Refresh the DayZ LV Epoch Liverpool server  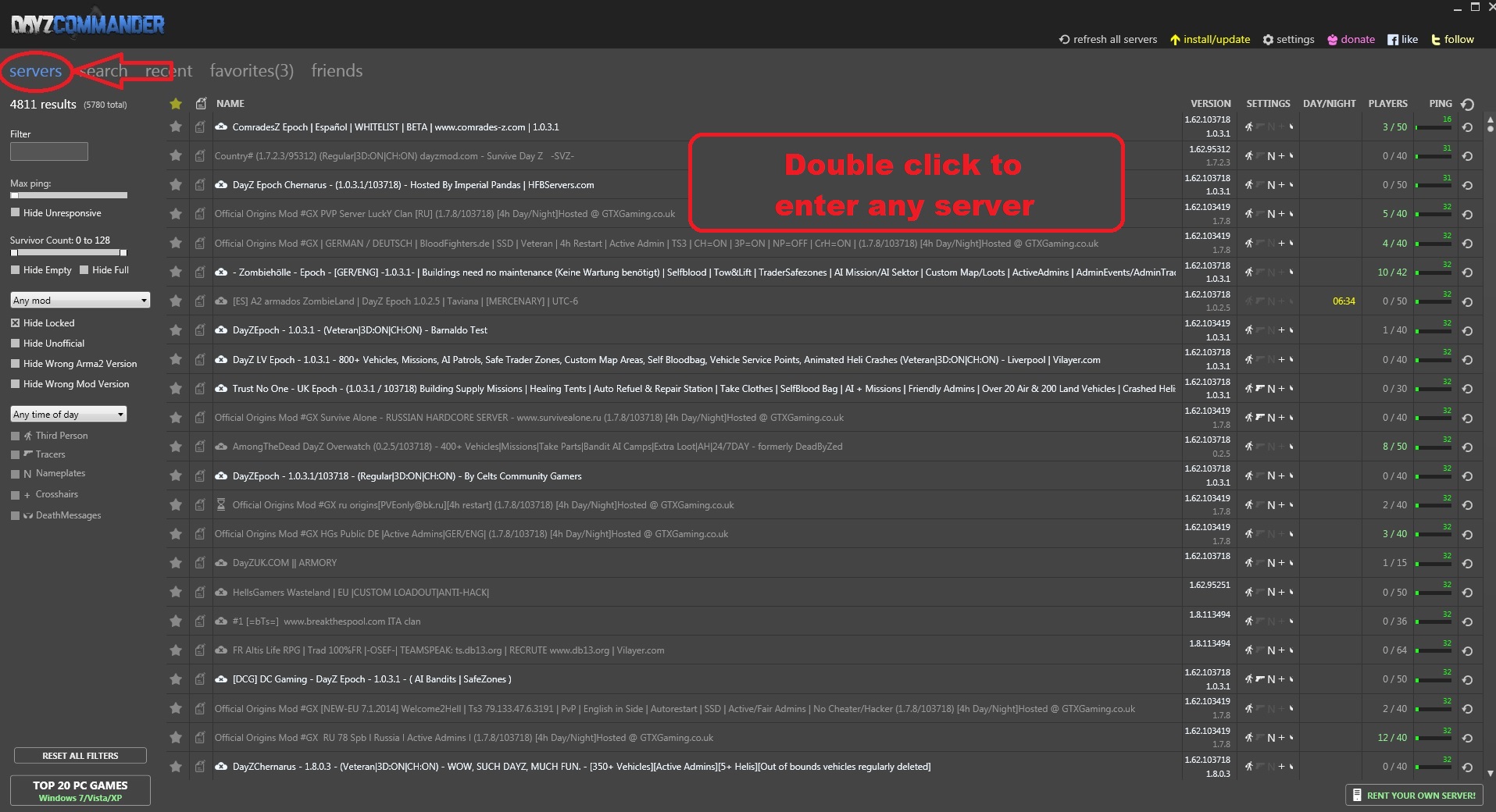pos(1468,360)
